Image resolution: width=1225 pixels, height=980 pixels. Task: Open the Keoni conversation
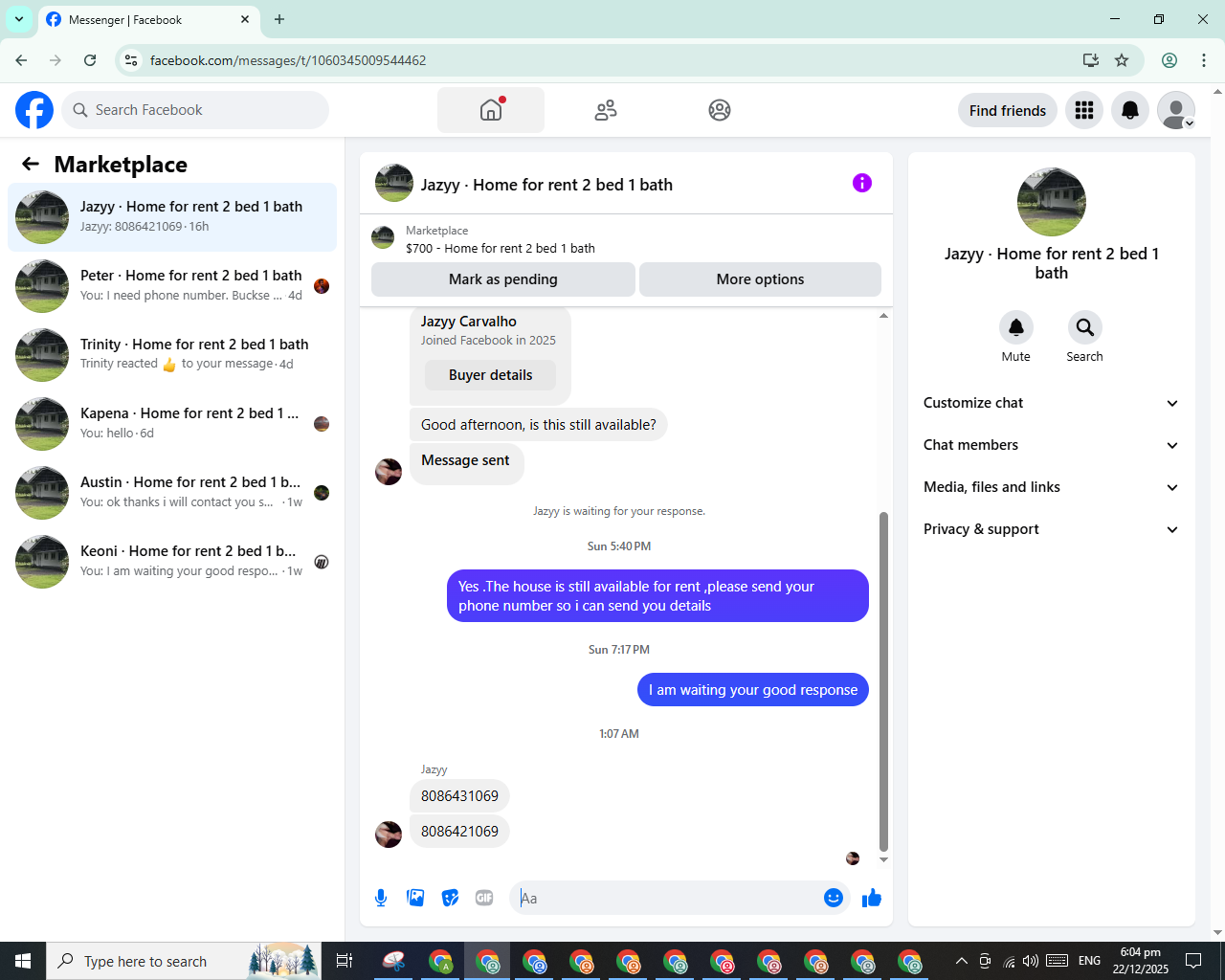point(172,562)
